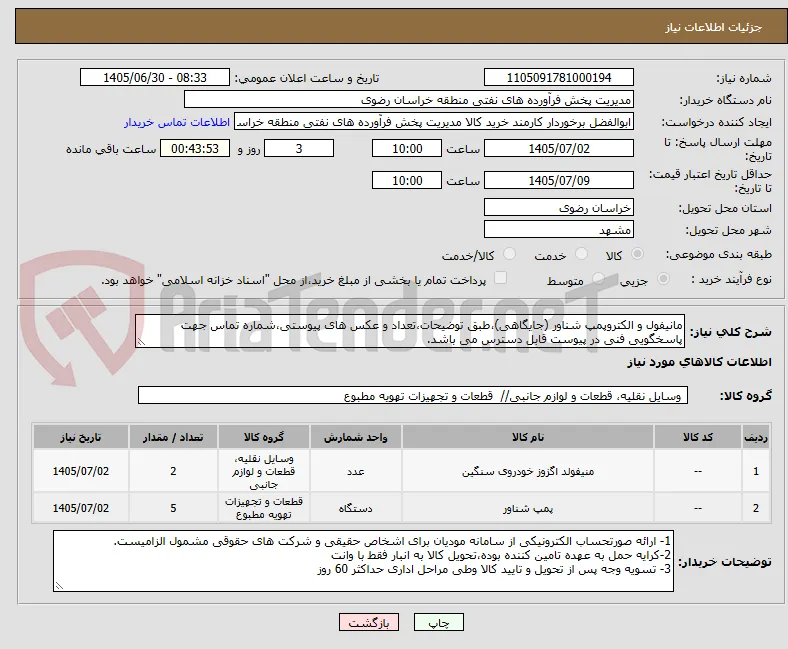Click the validity hour field next to 1405/07/09
Image resolution: width=788 pixels, height=649 pixels.
click(407, 180)
